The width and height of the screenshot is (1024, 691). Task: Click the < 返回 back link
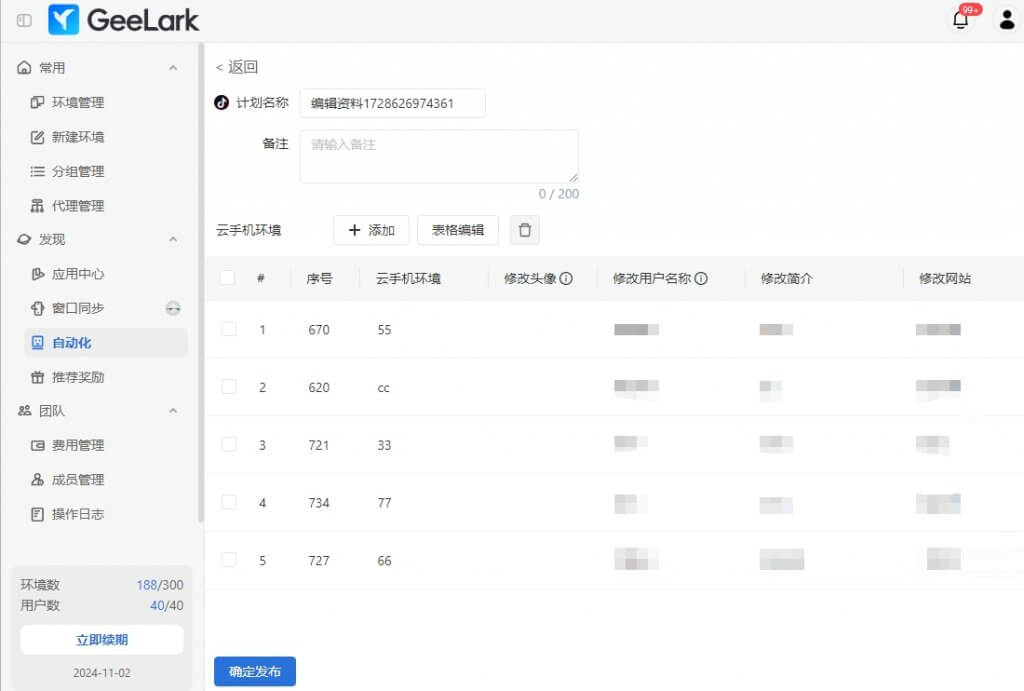(x=237, y=67)
